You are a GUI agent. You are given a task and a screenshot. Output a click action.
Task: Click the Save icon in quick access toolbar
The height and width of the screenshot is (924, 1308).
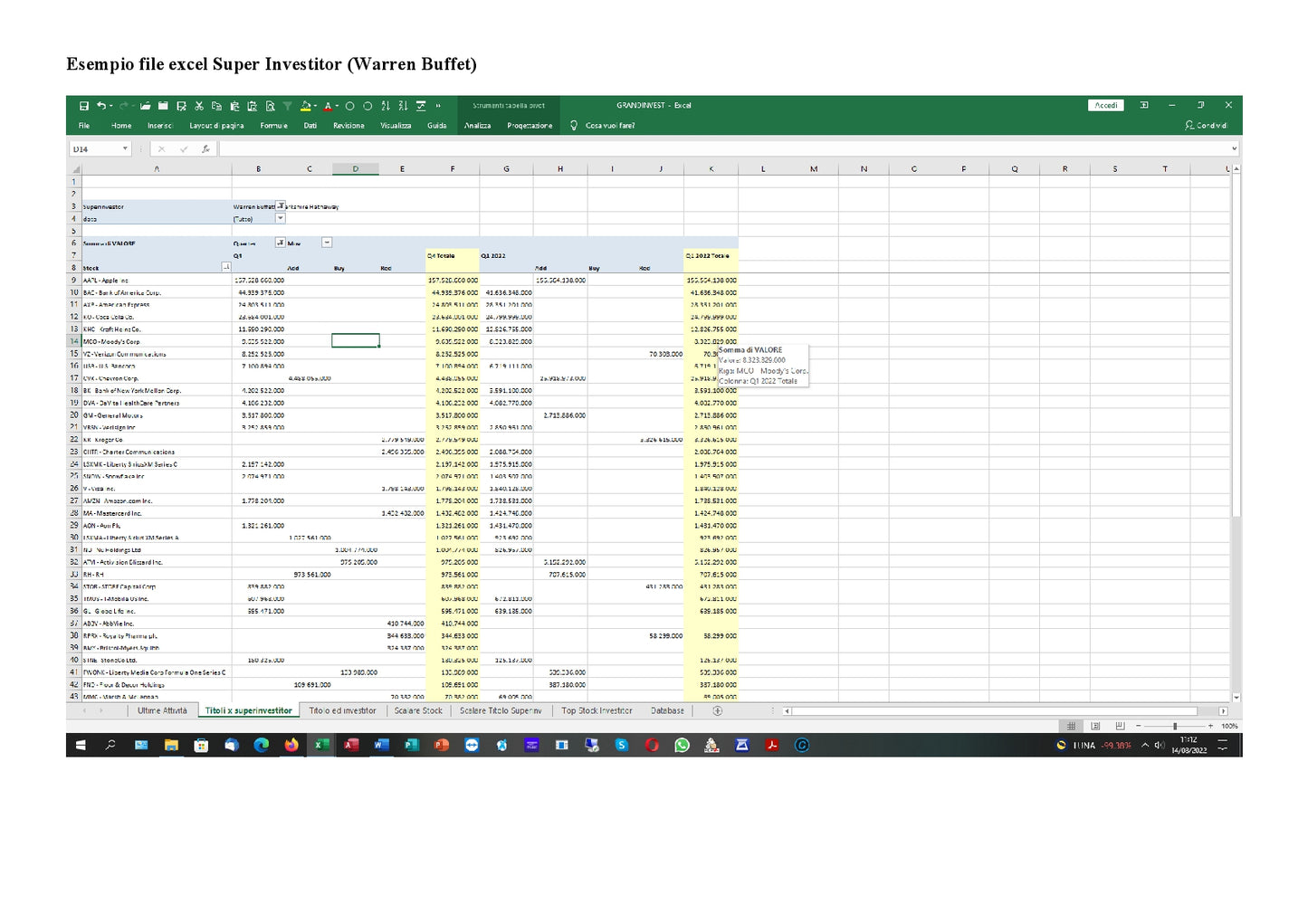click(x=84, y=106)
